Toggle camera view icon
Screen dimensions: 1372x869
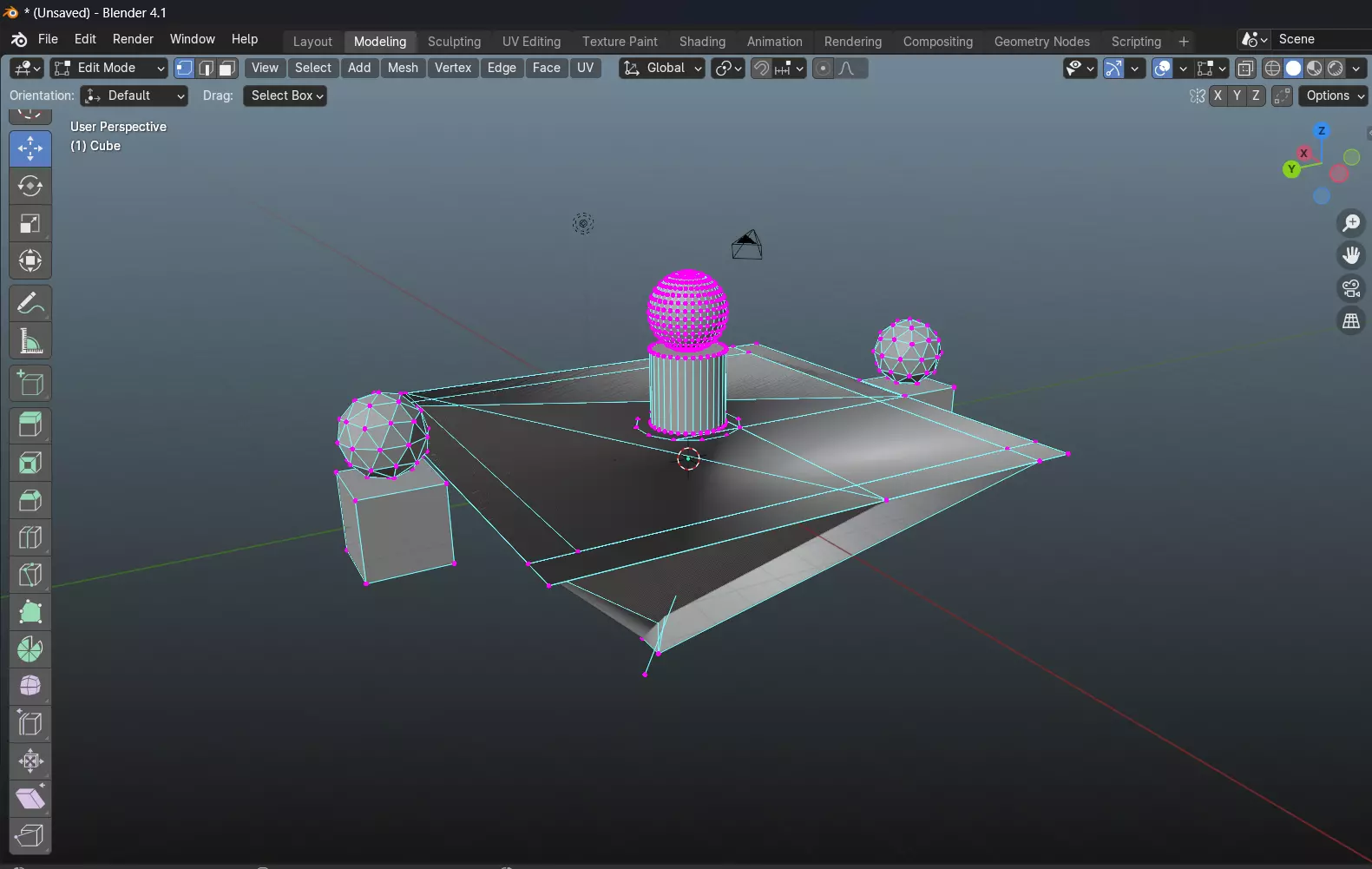click(x=1351, y=288)
